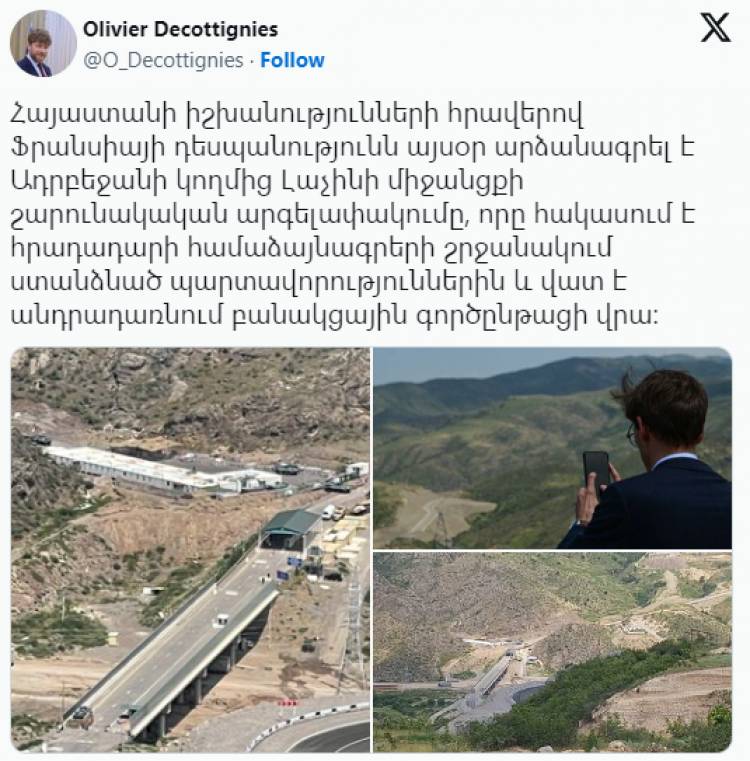
Task: Open Olivier Decottignies' profile avatar
Action: [43, 43]
